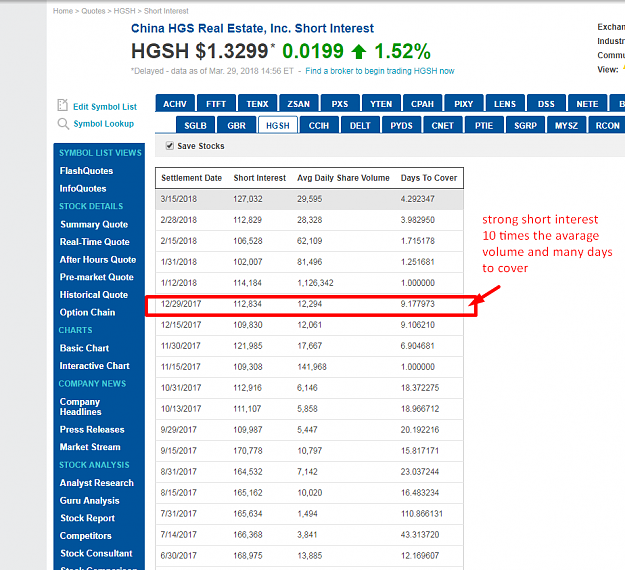Switch to the GBR symbol tab
The height and width of the screenshot is (570, 625).
pyautogui.click(x=236, y=125)
